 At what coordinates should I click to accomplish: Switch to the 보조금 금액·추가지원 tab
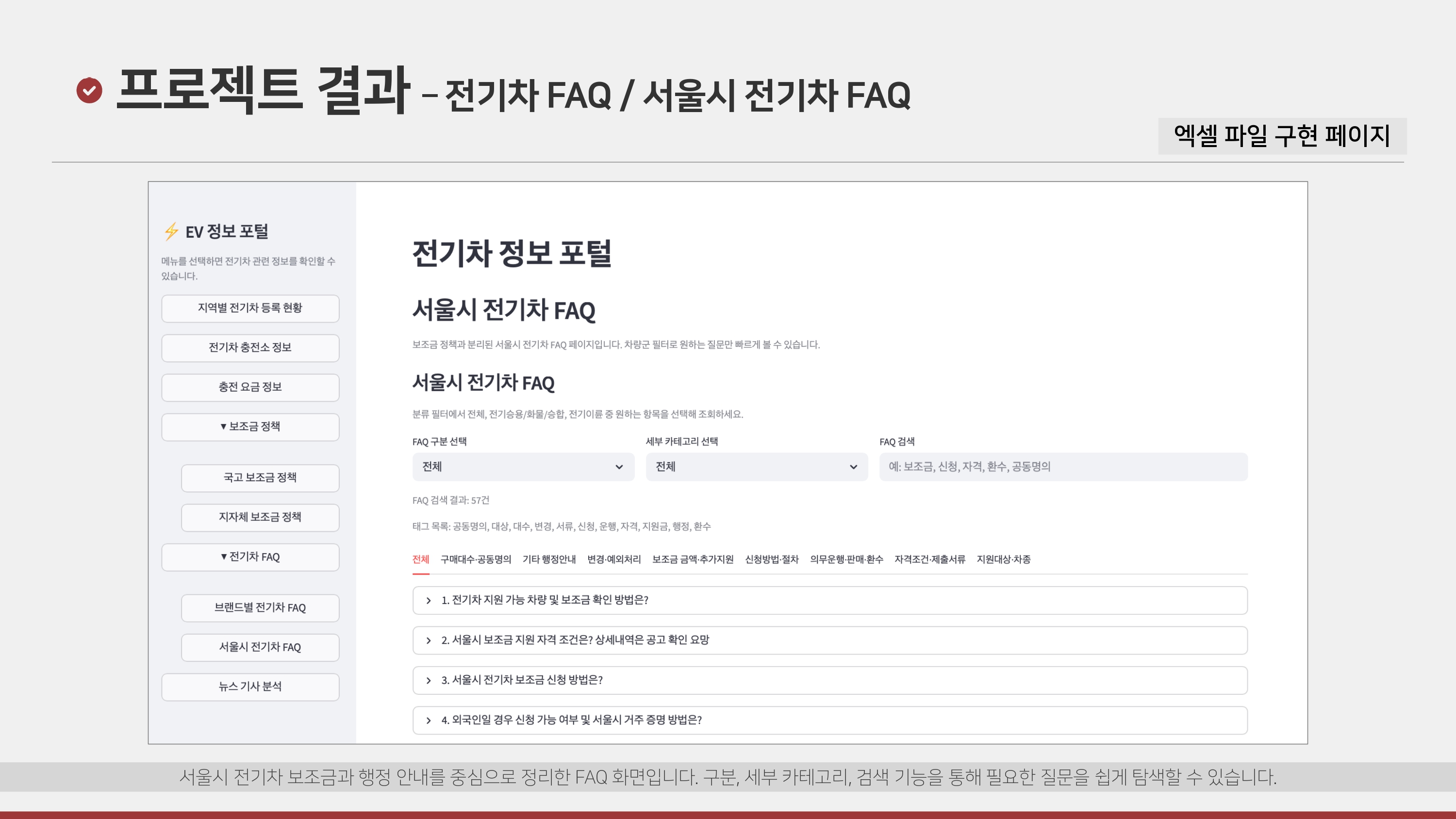coord(693,559)
